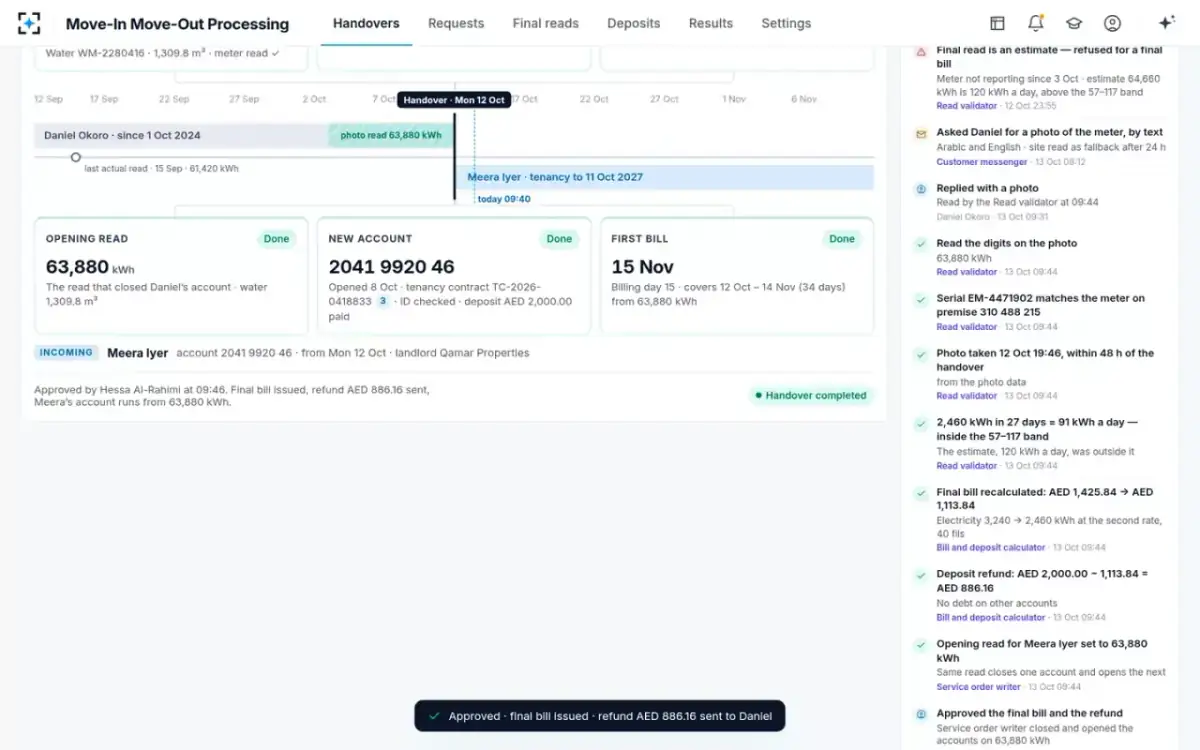Screen dimensions: 1200x750
Task: Open the sparkle assistant icon
Action: (x=1165, y=23)
